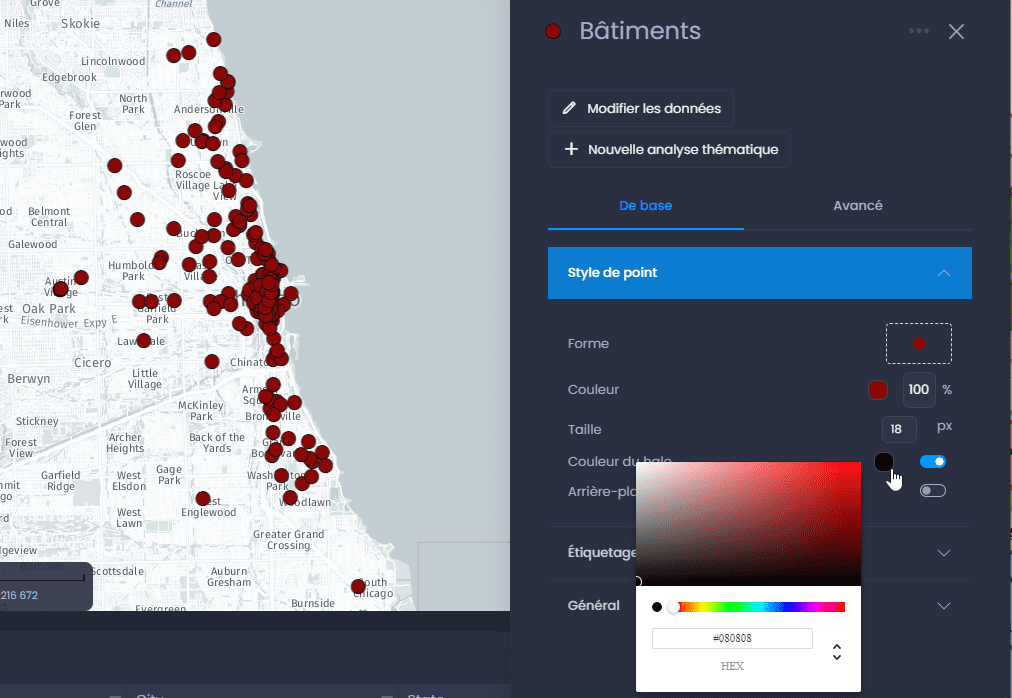Click the plus icon on Nouvelle analyse
This screenshot has width=1012, height=698.
point(571,149)
